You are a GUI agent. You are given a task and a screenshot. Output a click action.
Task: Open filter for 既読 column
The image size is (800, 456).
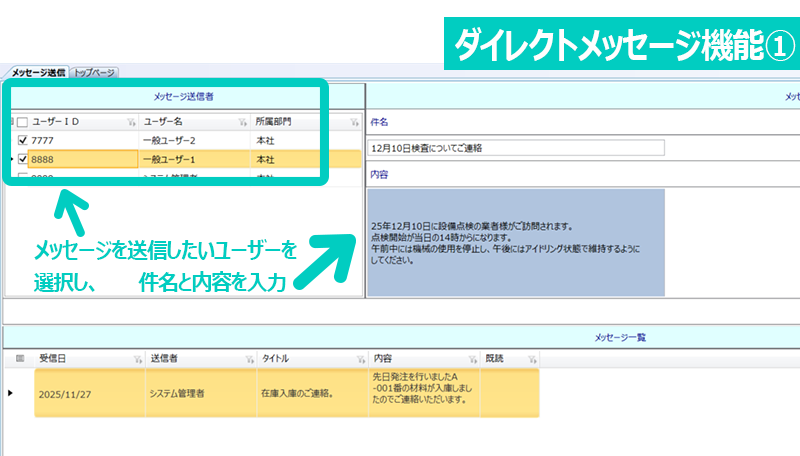pyautogui.click(x=532, y=359)
